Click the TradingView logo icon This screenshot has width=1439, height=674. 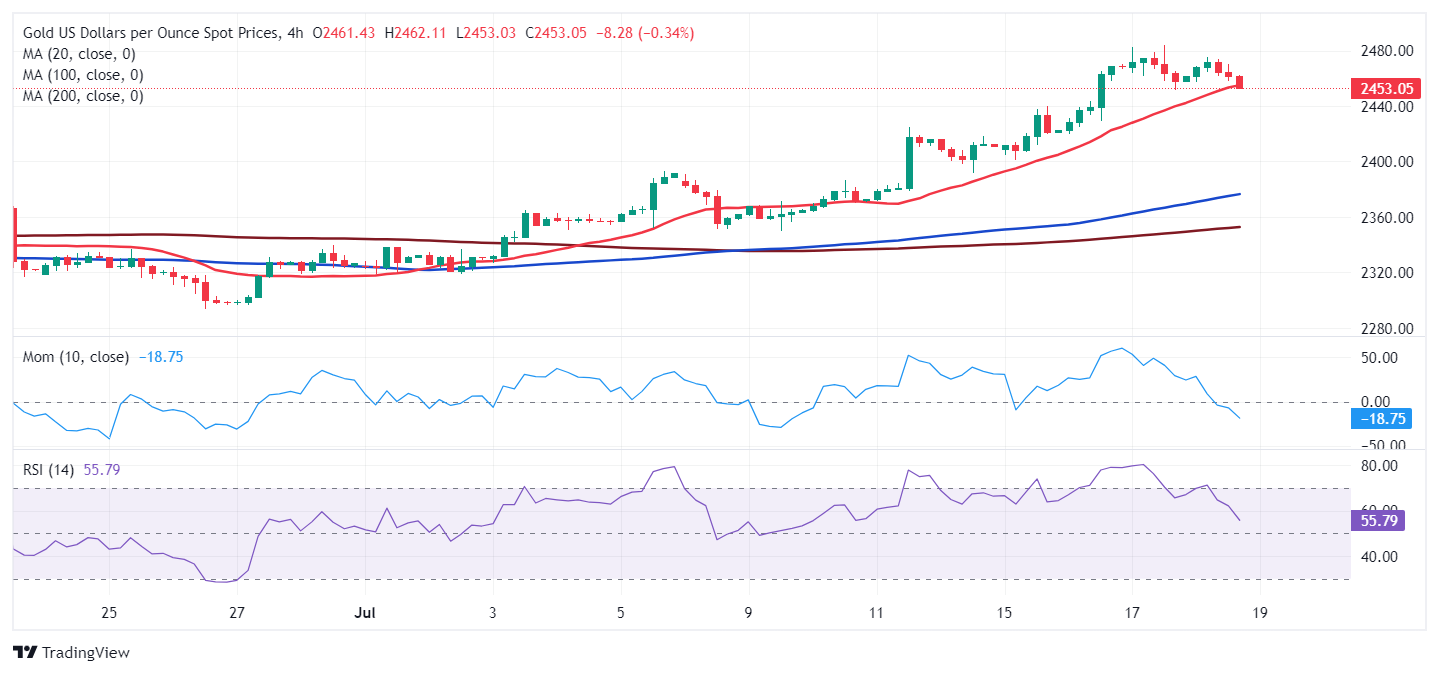coord(25,652)
